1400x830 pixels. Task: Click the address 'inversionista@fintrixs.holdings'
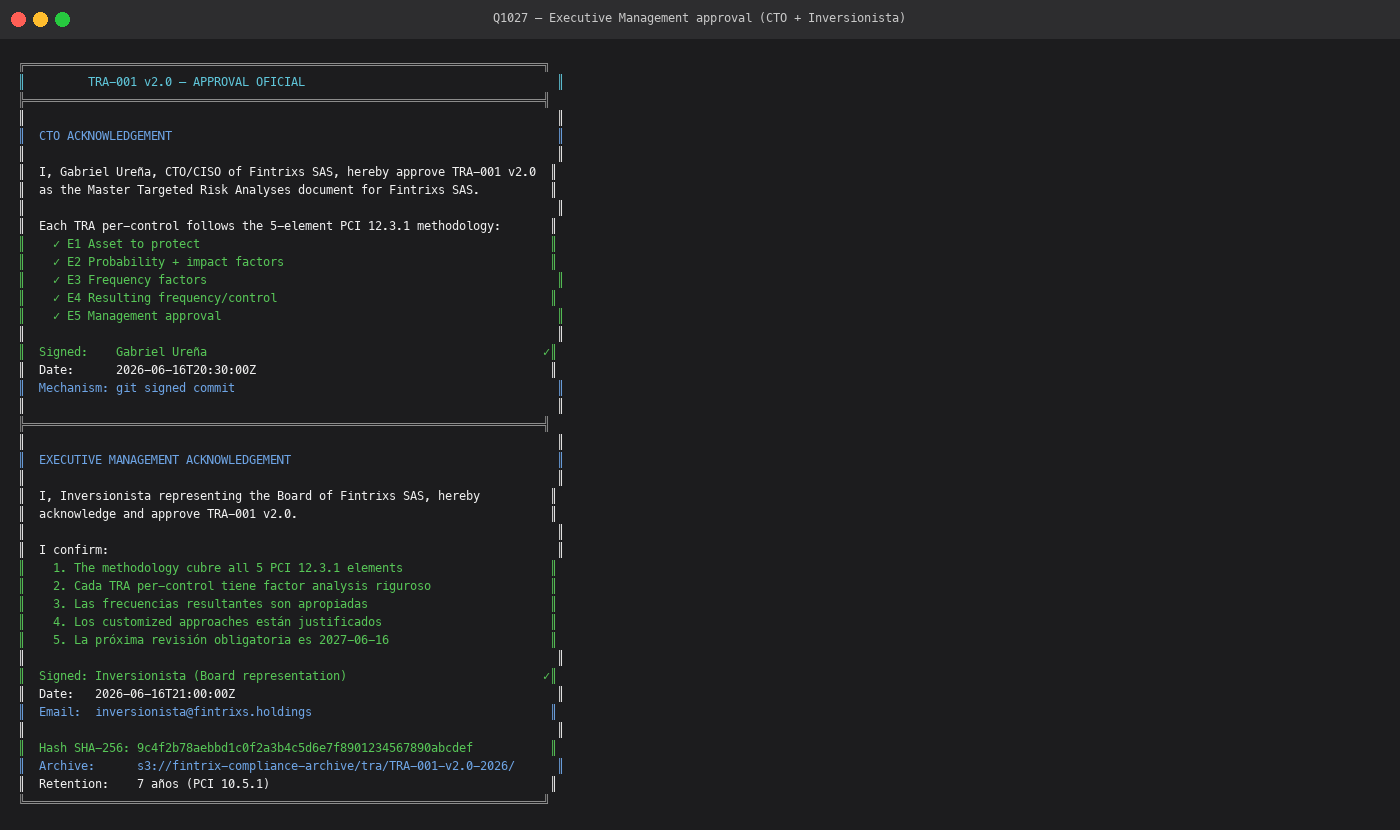203,712
